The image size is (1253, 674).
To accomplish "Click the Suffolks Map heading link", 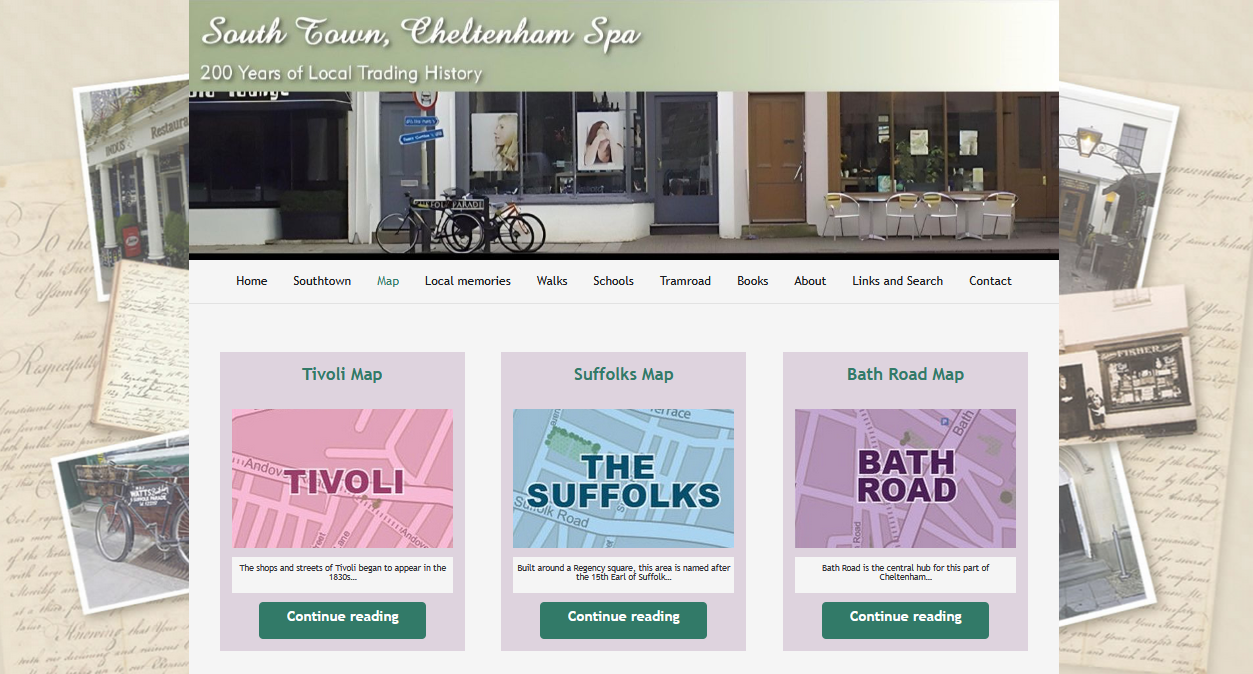I will point(624,374).
